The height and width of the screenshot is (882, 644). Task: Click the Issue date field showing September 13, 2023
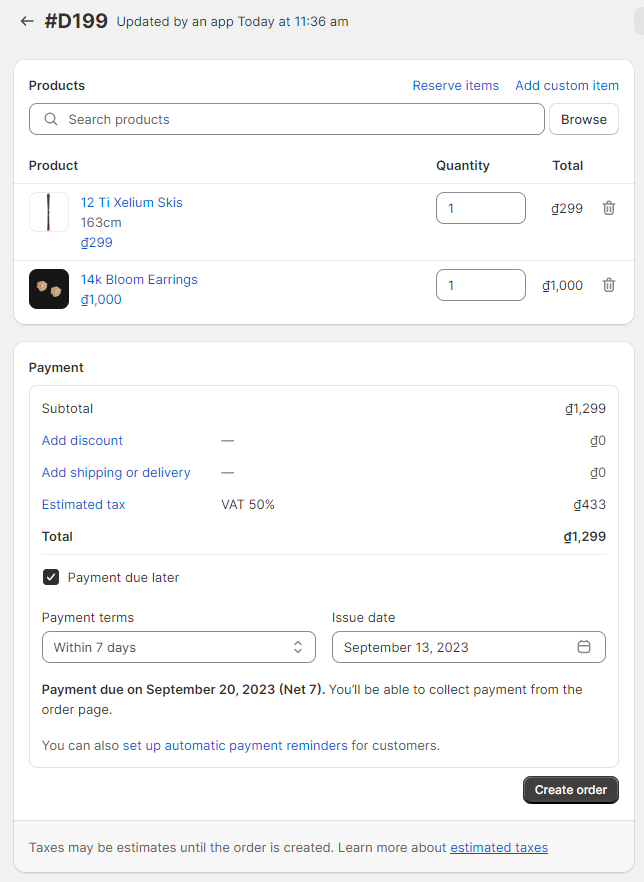pyautogui.click(x=456, y=647)
